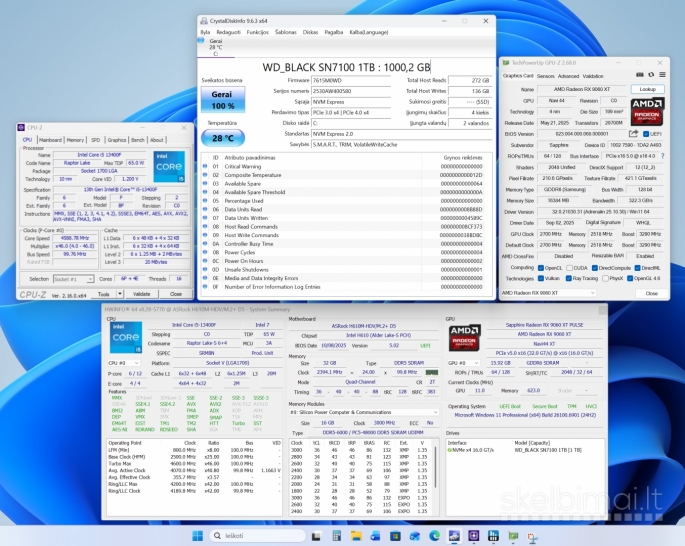The height and width of the screenshot is (546, 685).
Task: Click the Name field in GPU-Z
Action: (x=582, y=89)
